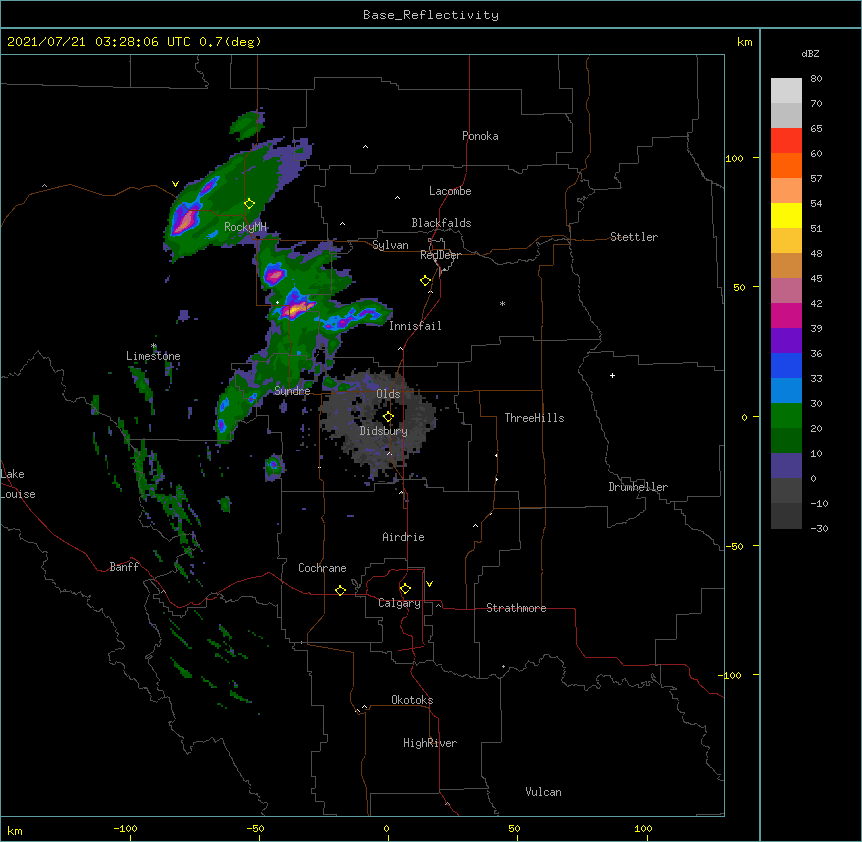Click the HighRiver city label
The height and width of the screenshot is (842, 862).
(430, 743)
